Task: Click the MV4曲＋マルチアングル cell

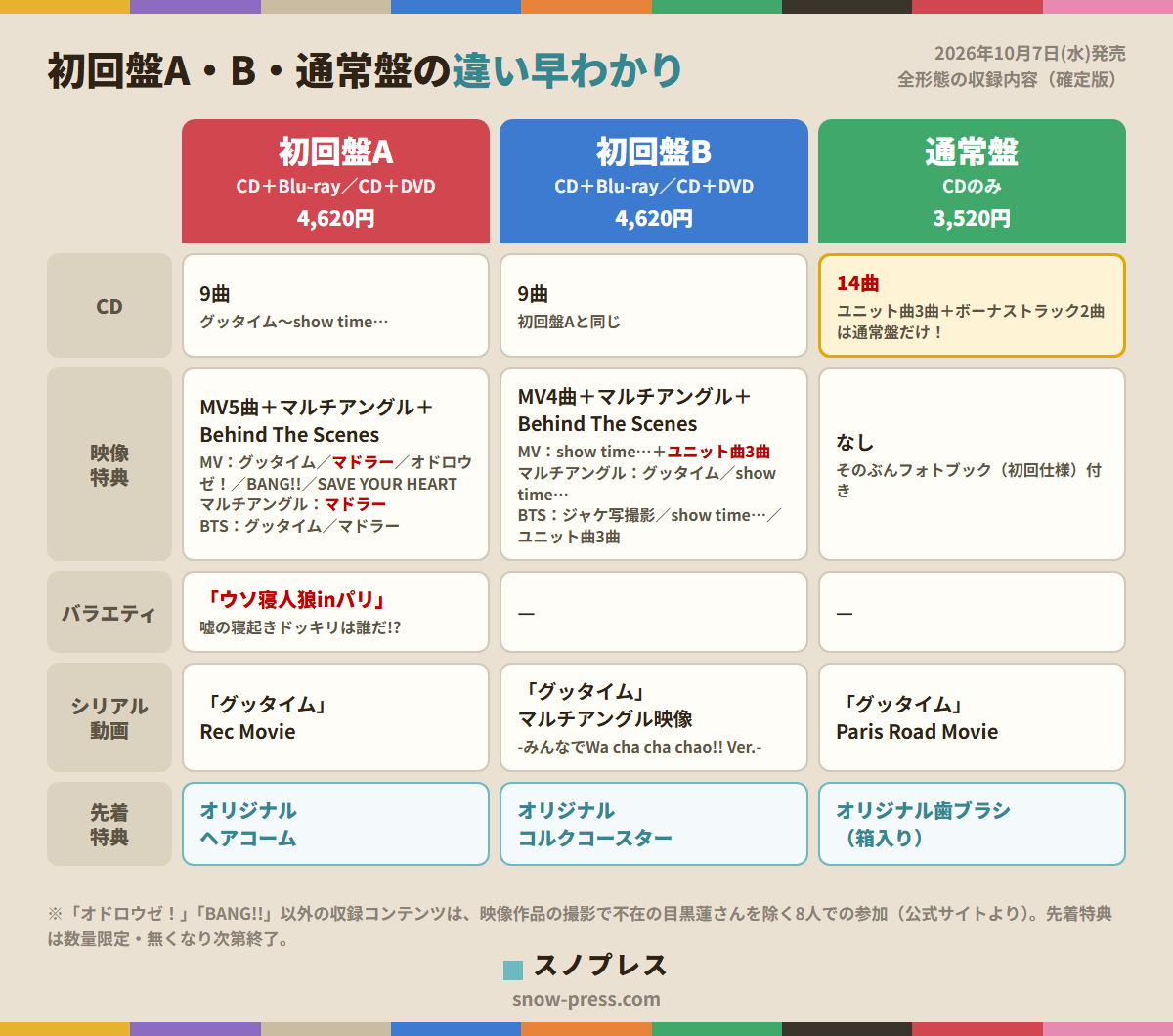Action: coord(654,464)
